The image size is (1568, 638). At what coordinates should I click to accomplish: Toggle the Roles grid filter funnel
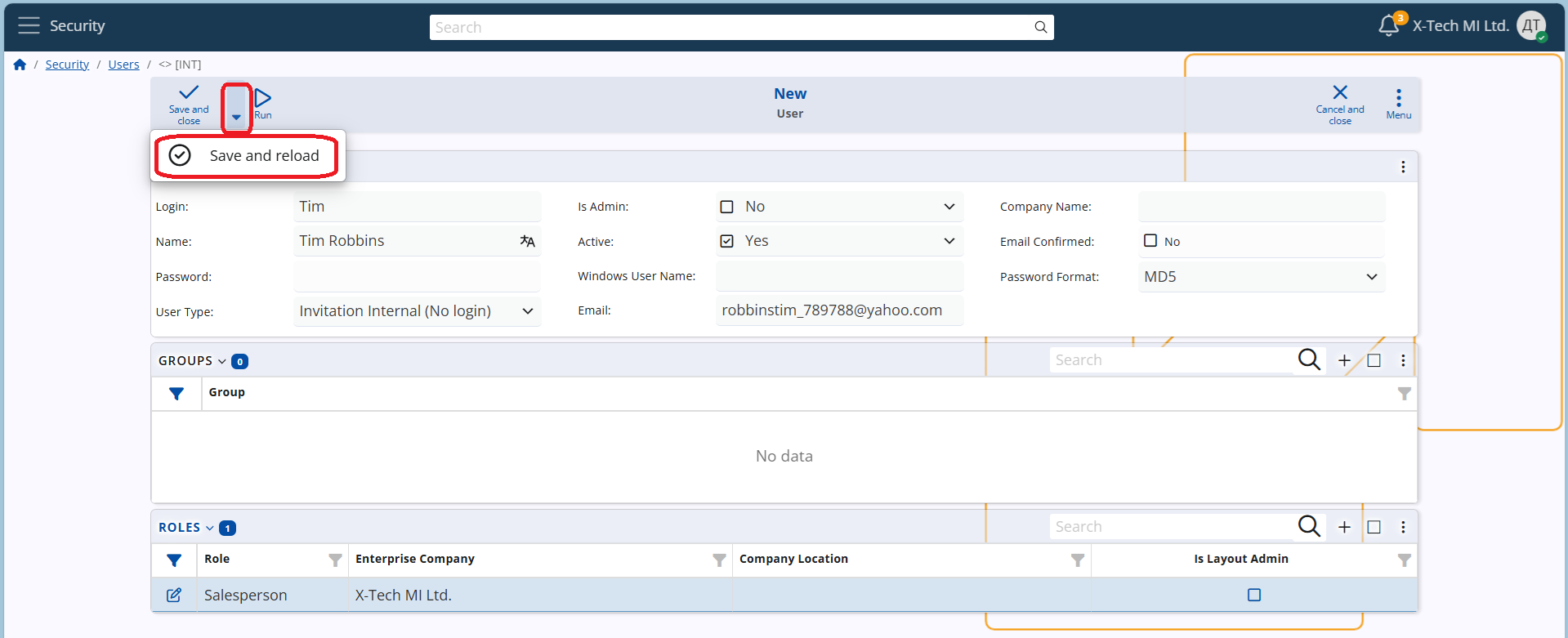(x=174, y=560)
